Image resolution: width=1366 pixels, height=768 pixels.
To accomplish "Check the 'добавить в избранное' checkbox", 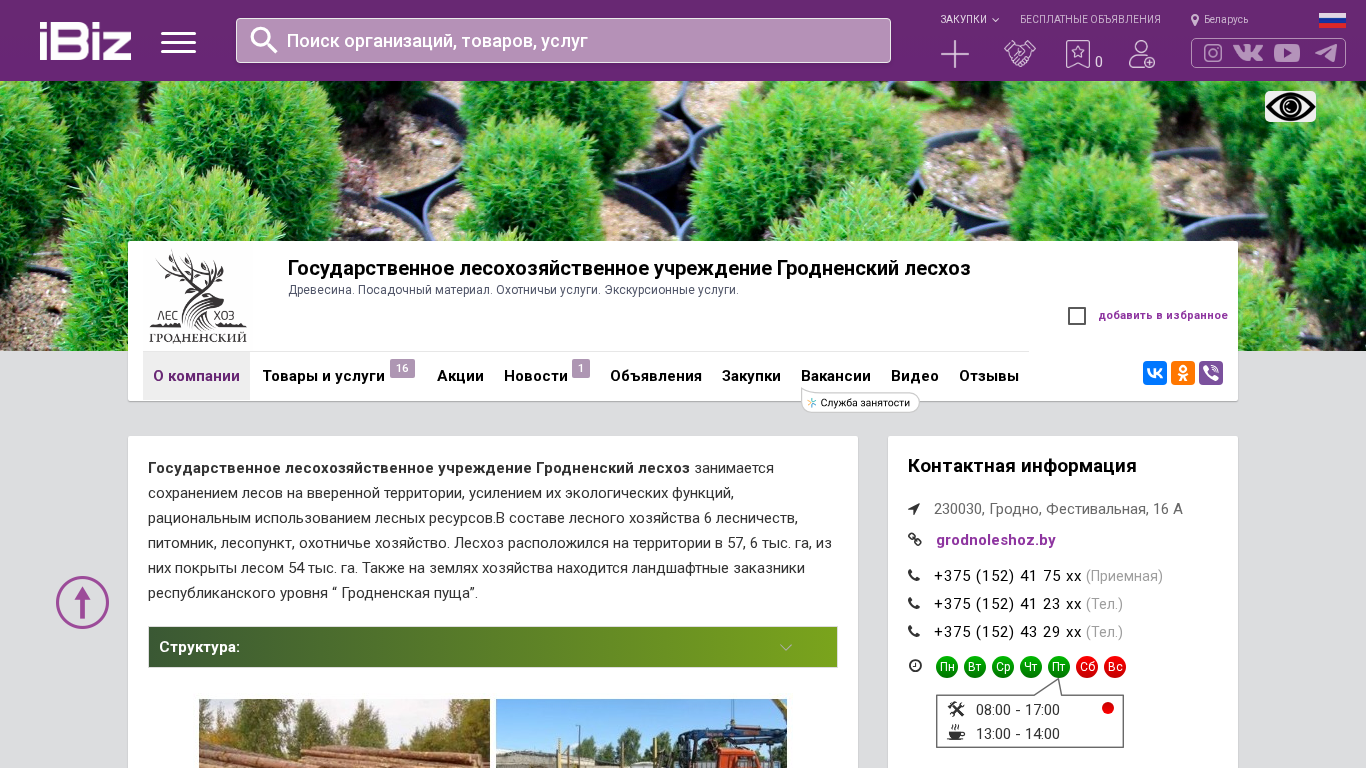I will click(1077, 316).
